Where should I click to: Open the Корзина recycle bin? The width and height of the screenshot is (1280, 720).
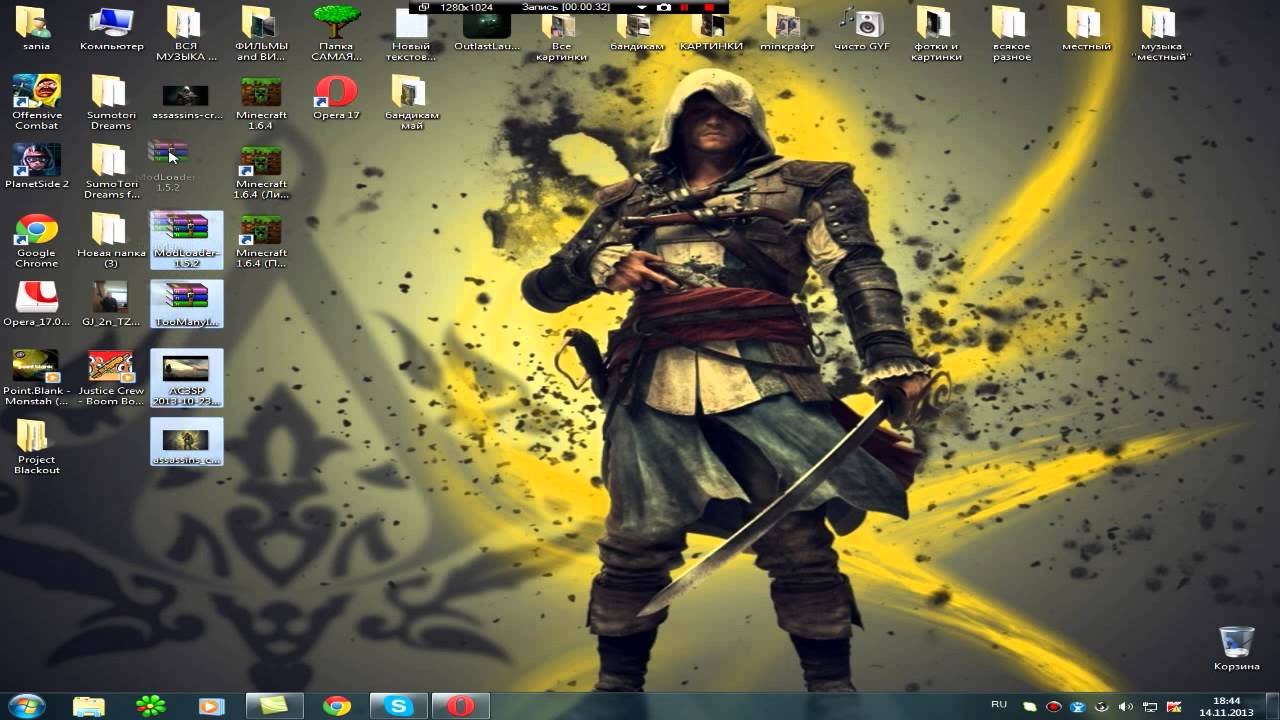tap(1236, 648)
